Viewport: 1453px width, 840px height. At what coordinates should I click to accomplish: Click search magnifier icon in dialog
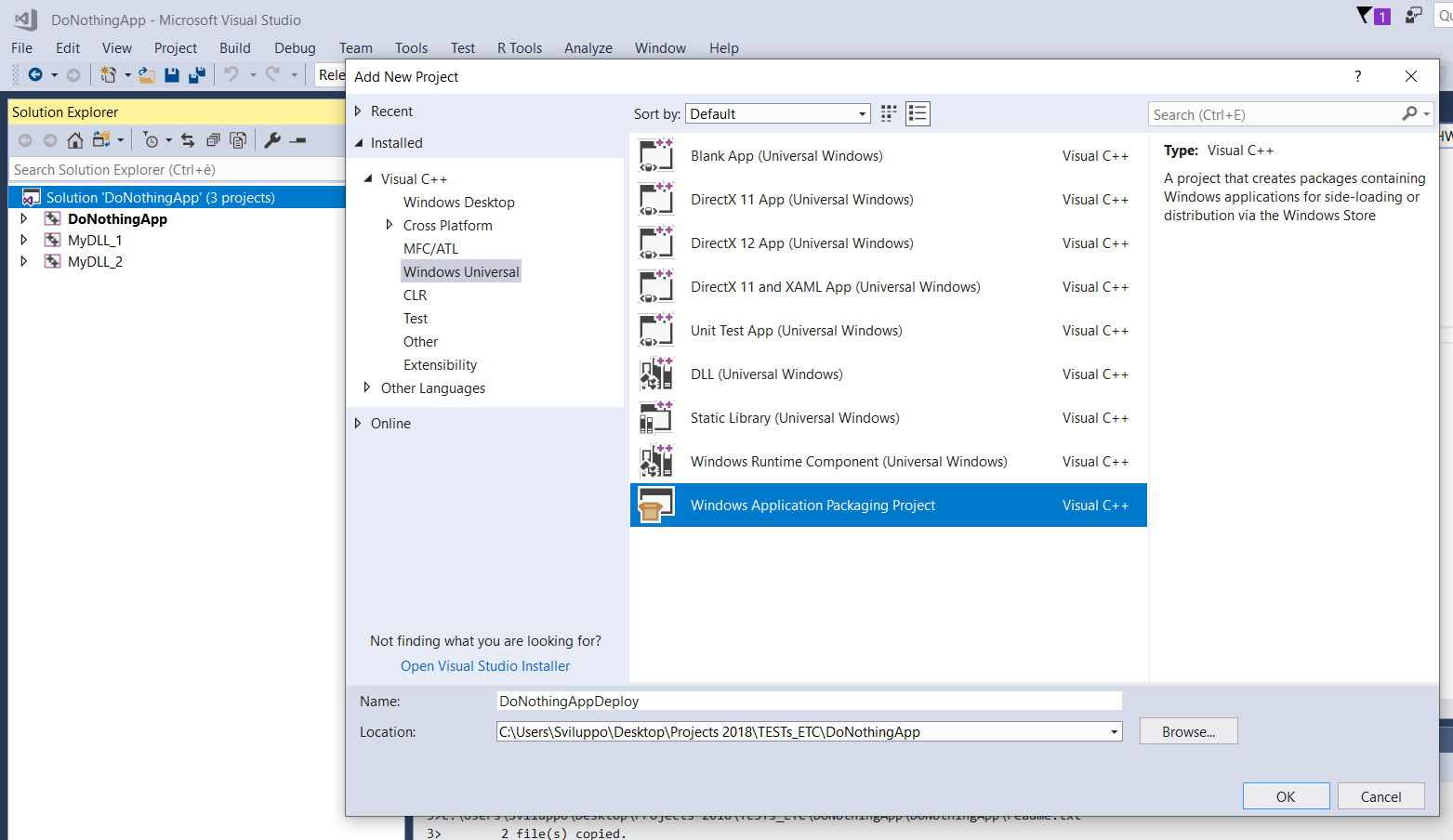pos(1410,113)
